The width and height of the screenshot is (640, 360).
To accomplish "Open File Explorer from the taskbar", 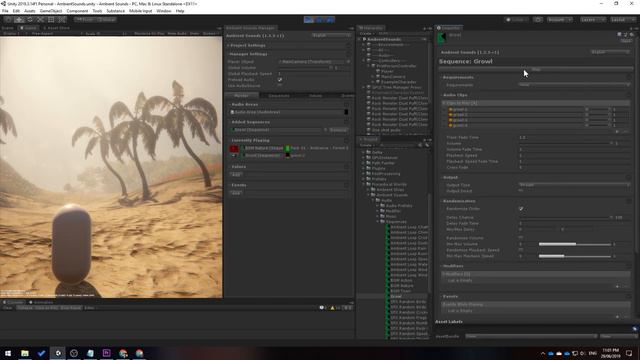I will point(25,353).
